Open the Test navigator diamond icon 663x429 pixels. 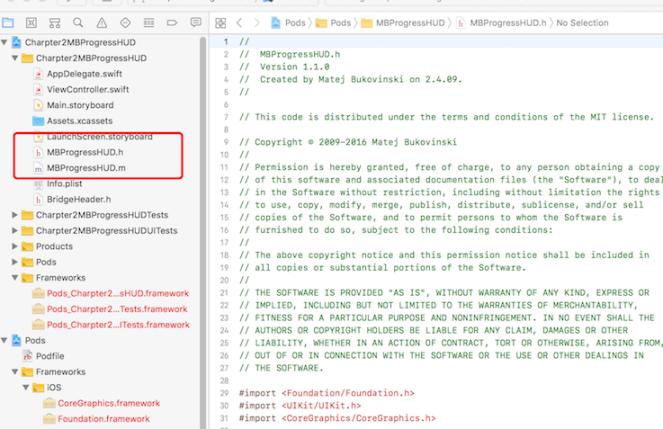pos(125,21)
